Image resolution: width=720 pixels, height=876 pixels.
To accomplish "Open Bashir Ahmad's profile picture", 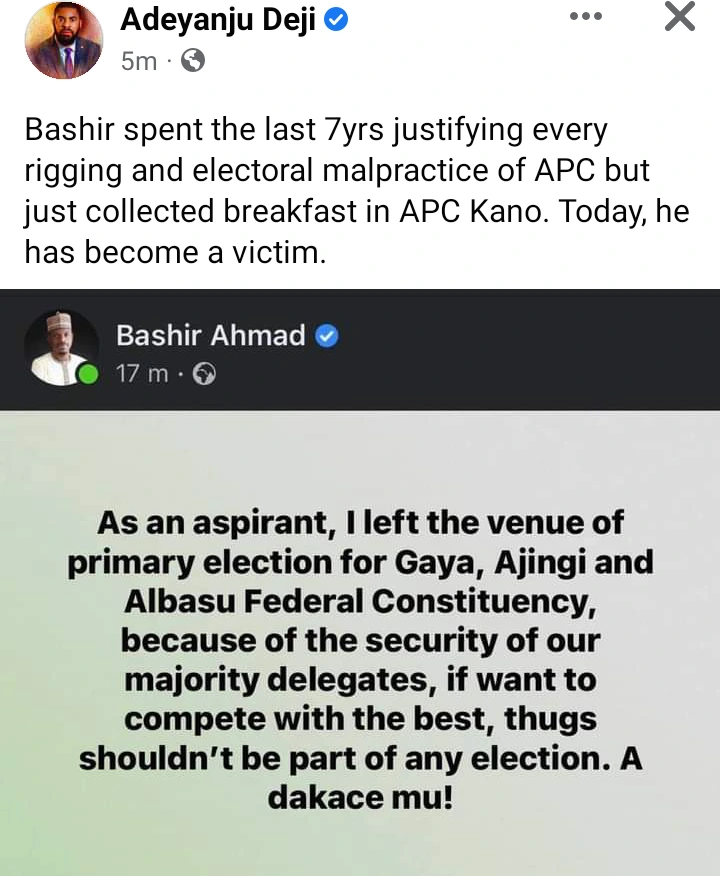I will click(x=61, y=347).
